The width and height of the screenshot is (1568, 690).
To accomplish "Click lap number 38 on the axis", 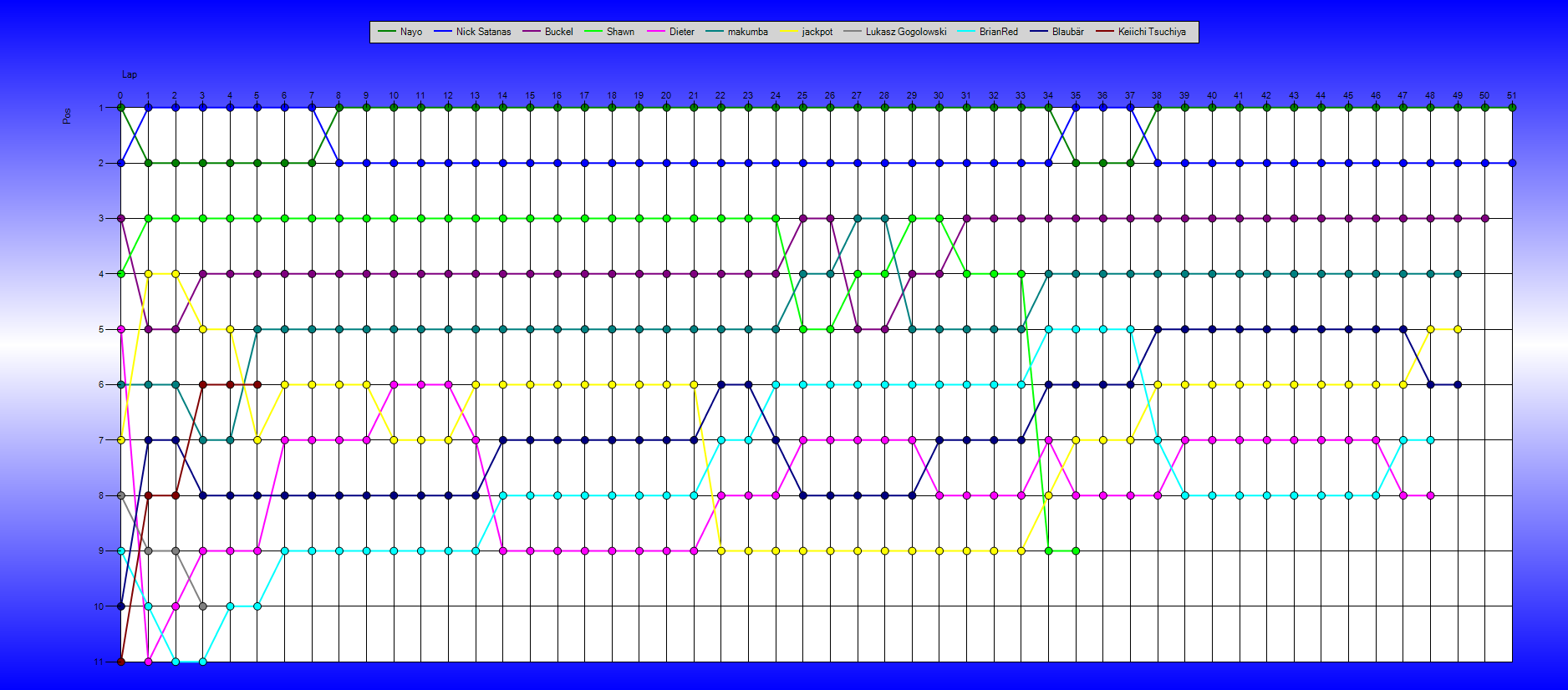I will coord(1157,95).
